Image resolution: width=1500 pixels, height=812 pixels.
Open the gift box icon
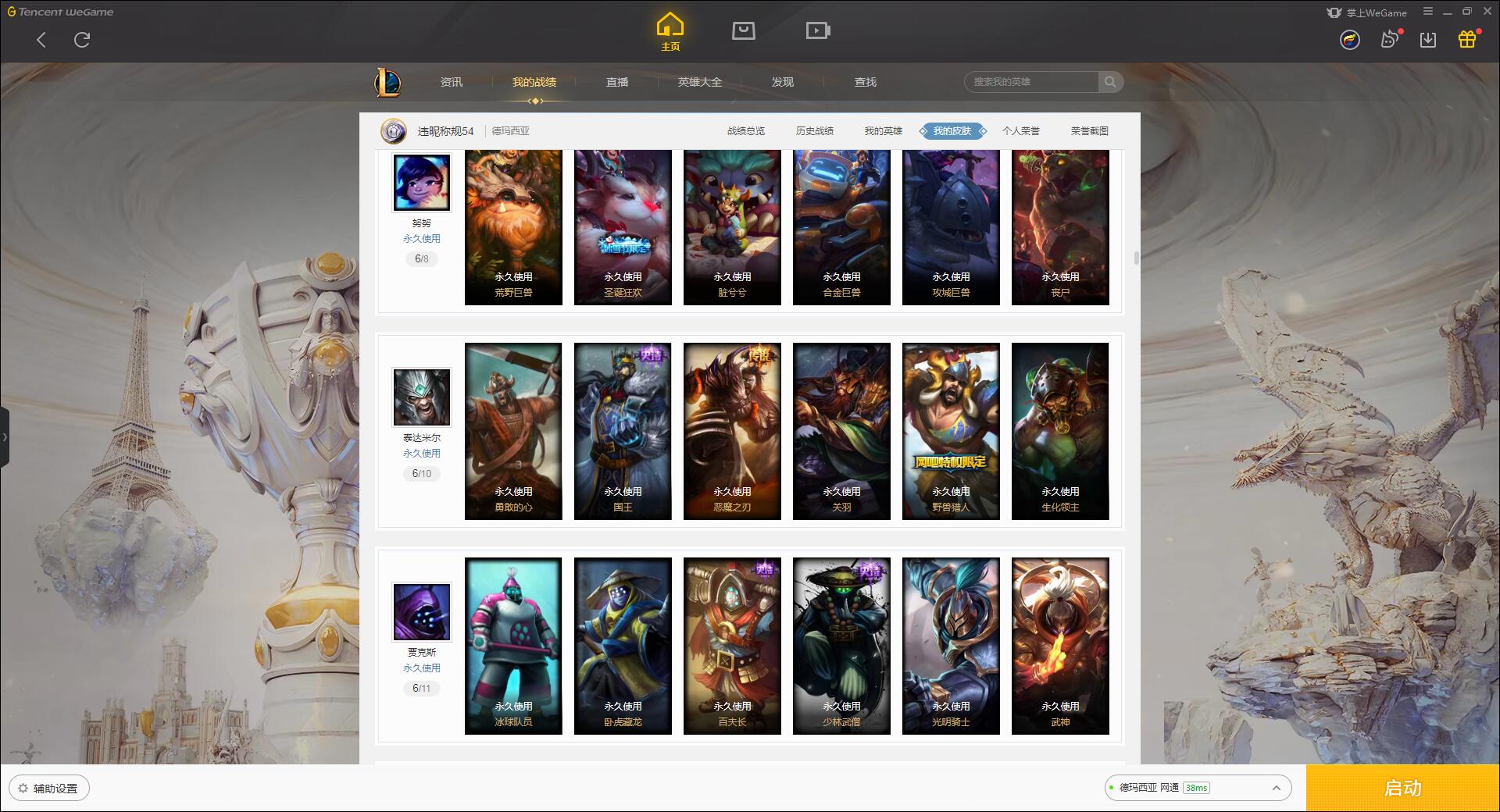[1467, 39]
